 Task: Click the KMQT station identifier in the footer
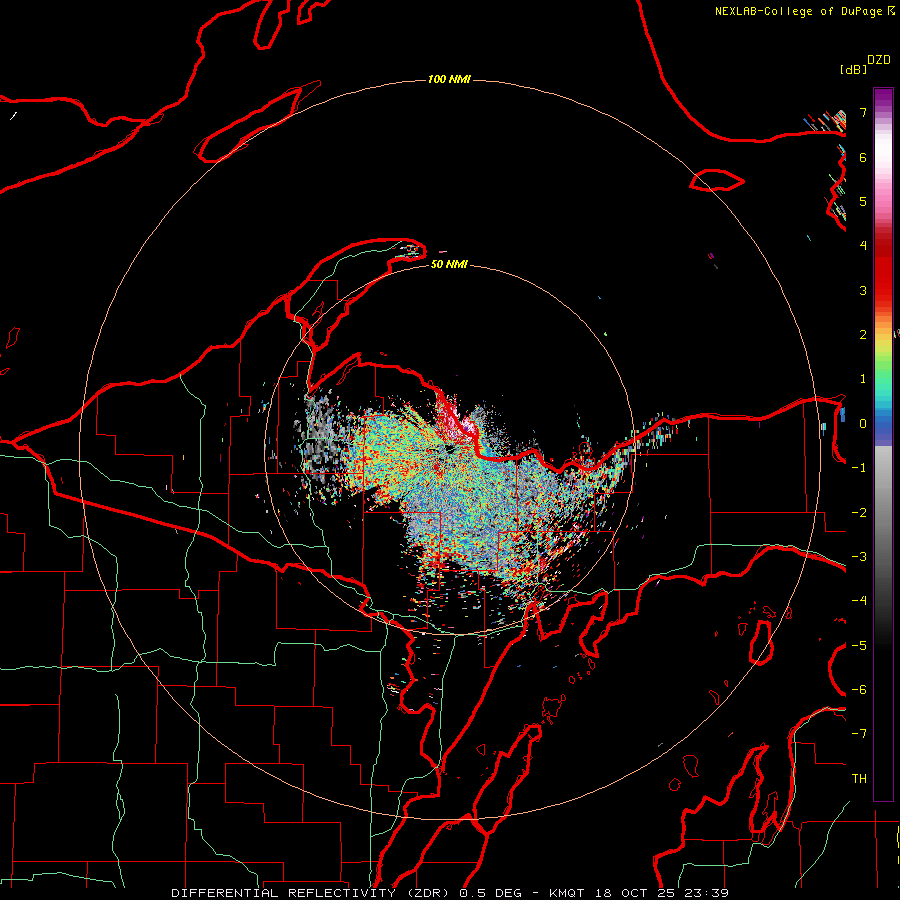(x=567, y=893)
